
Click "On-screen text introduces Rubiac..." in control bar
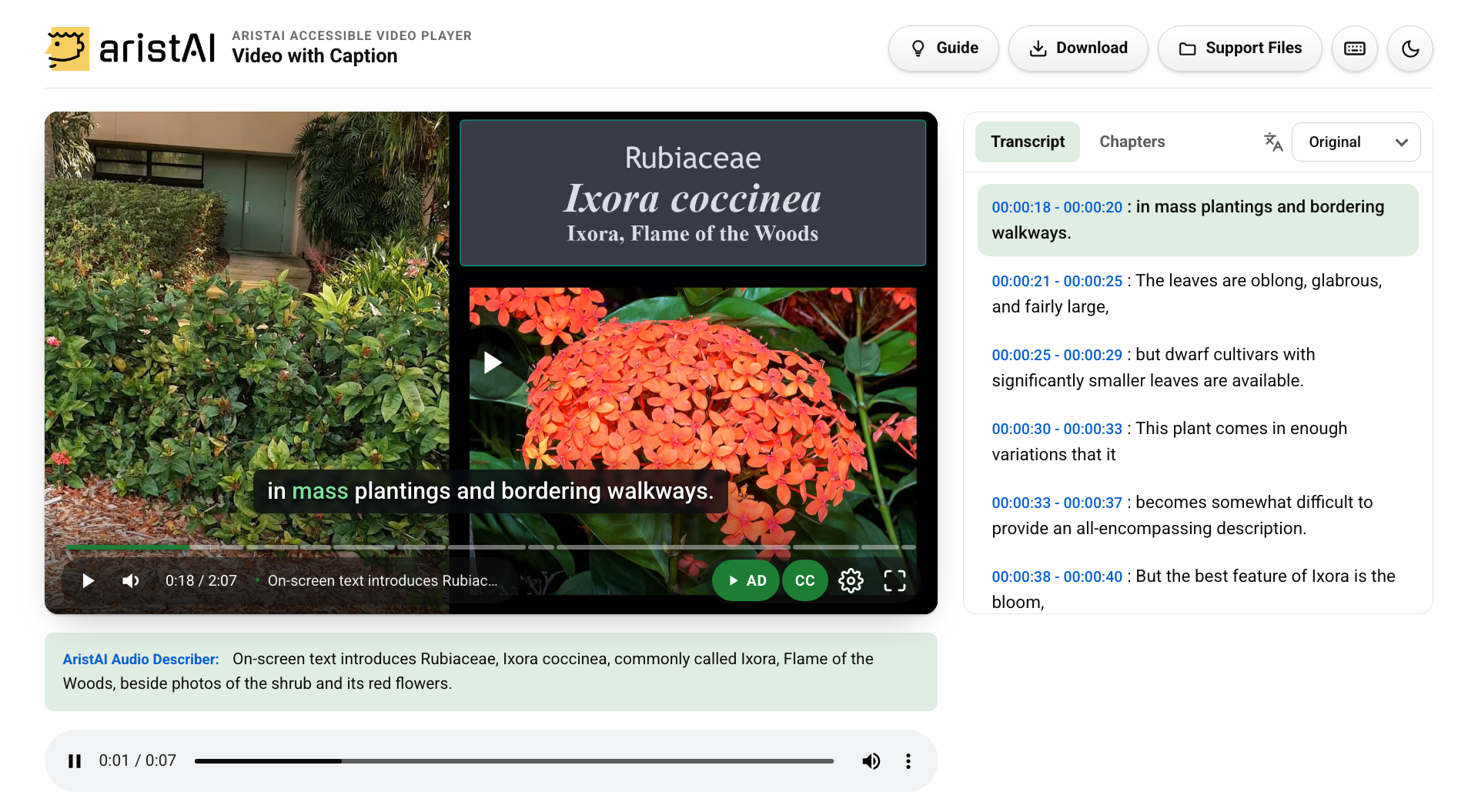(x=383, y=581)
